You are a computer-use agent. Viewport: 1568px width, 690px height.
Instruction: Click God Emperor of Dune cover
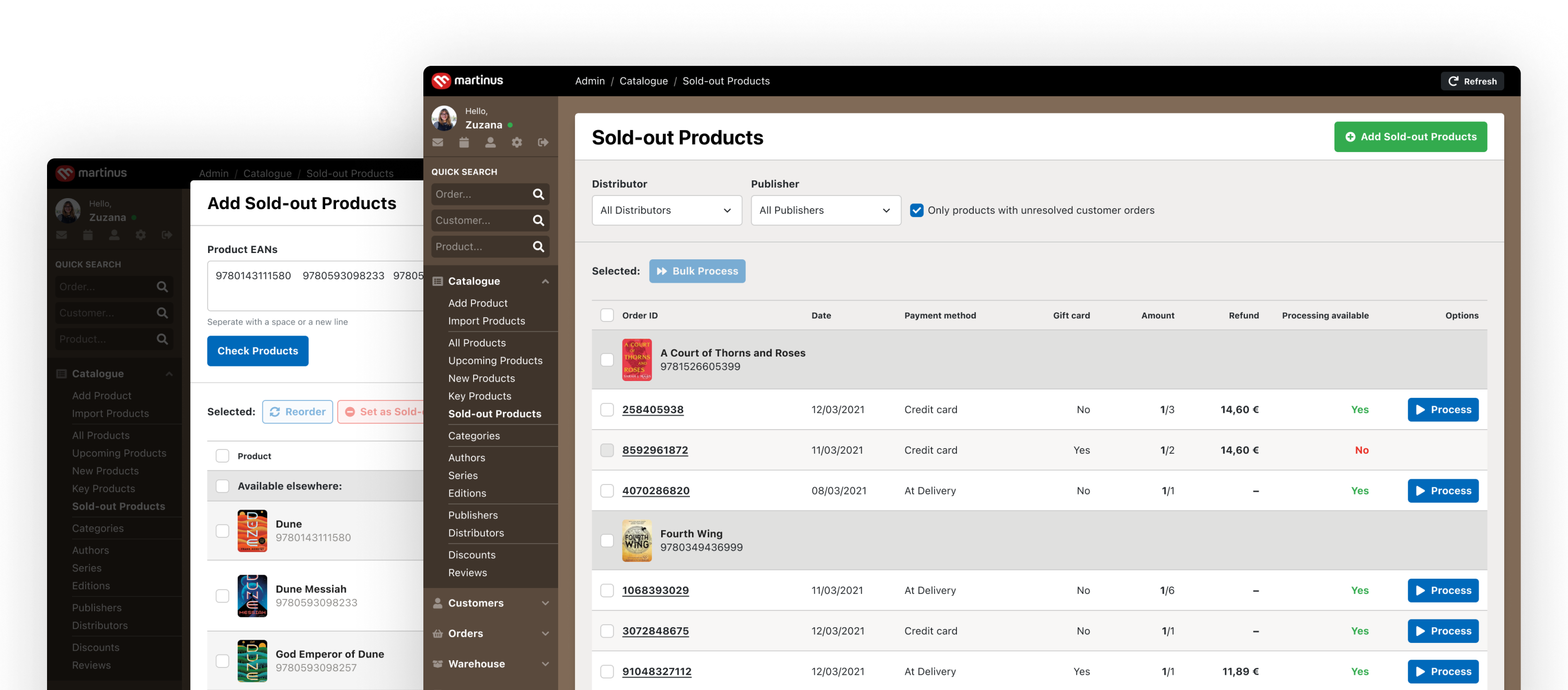click(252, 661)
